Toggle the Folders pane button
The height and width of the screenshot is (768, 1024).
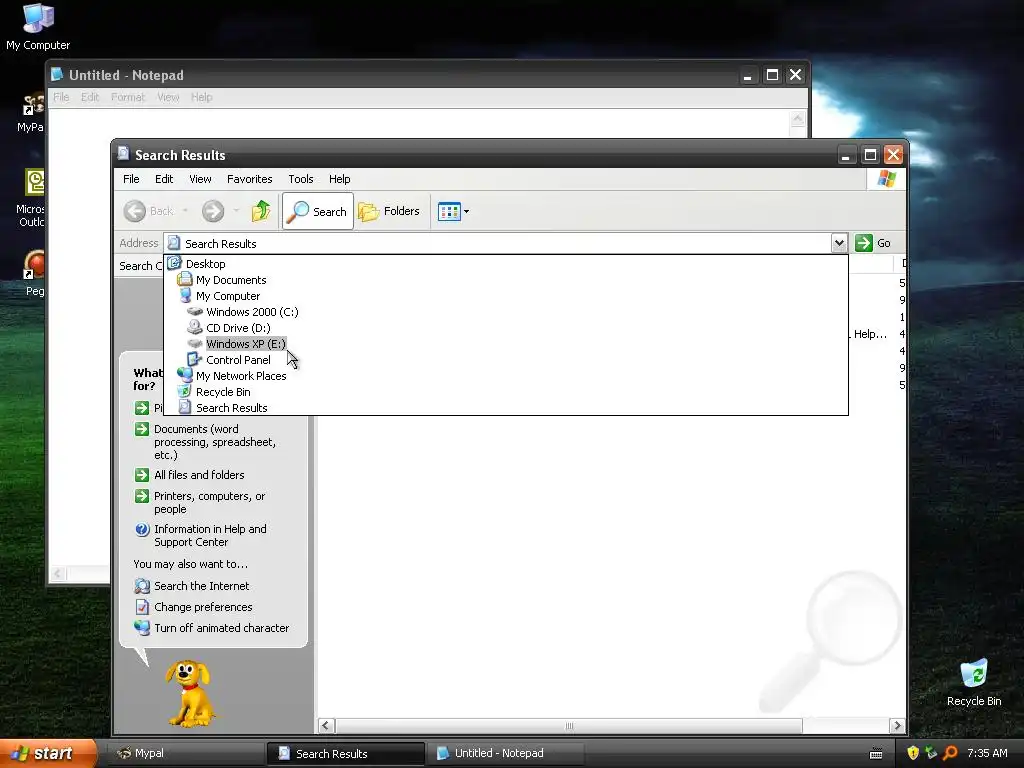[389, 211]
